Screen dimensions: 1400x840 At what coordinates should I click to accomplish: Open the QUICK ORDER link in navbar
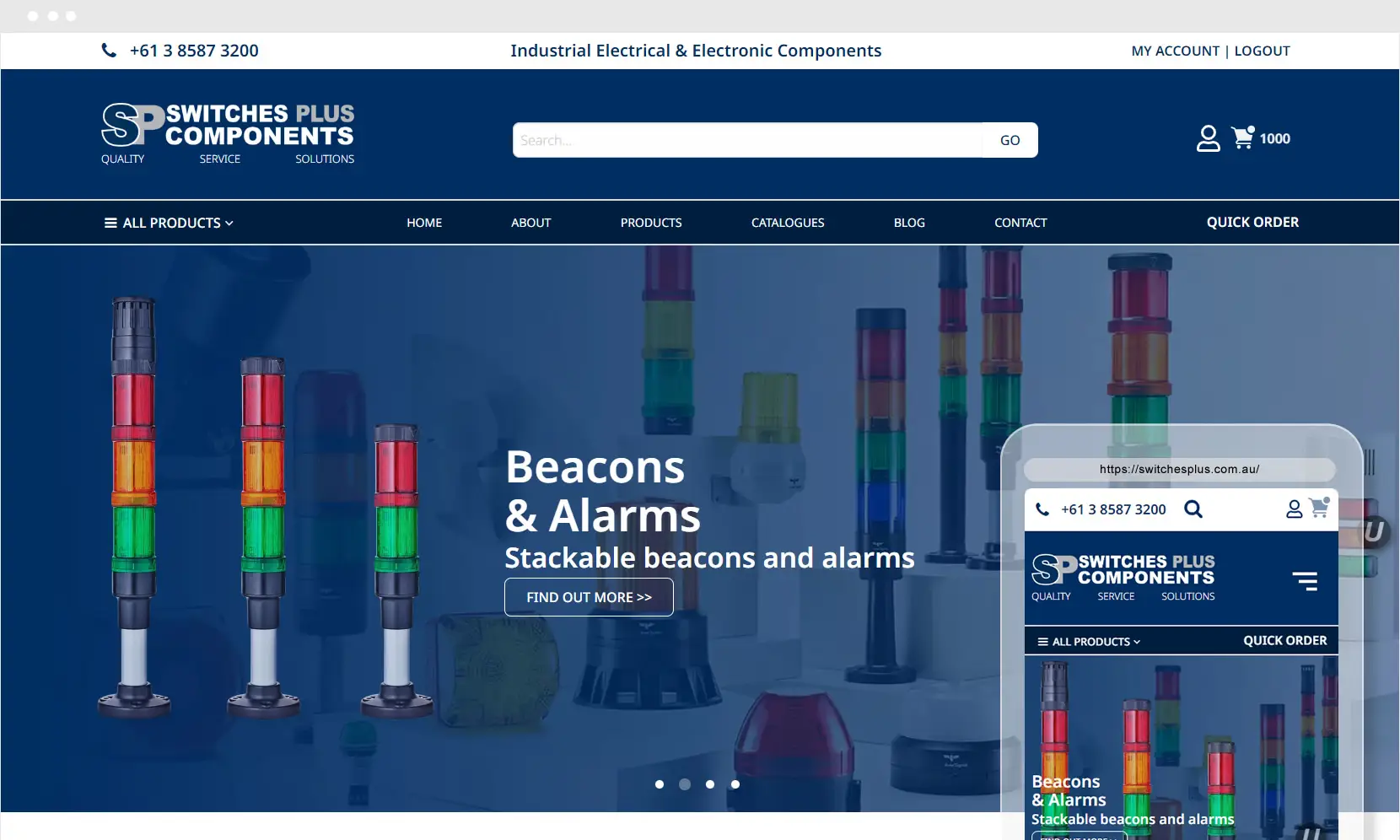(x=1252, y=223)
